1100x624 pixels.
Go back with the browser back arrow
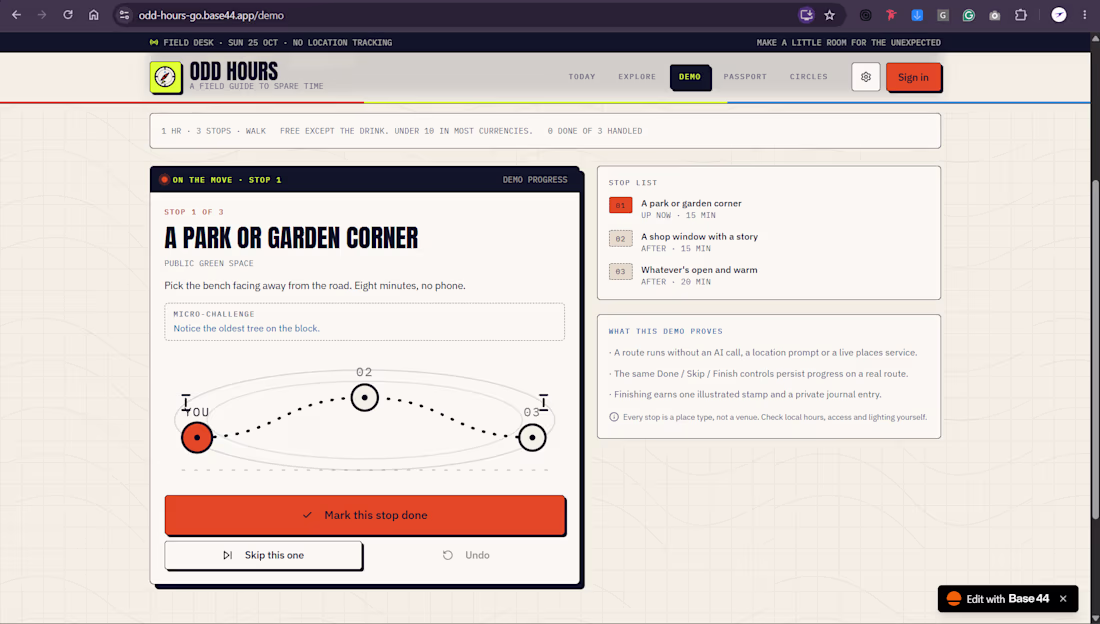[16, 15]
